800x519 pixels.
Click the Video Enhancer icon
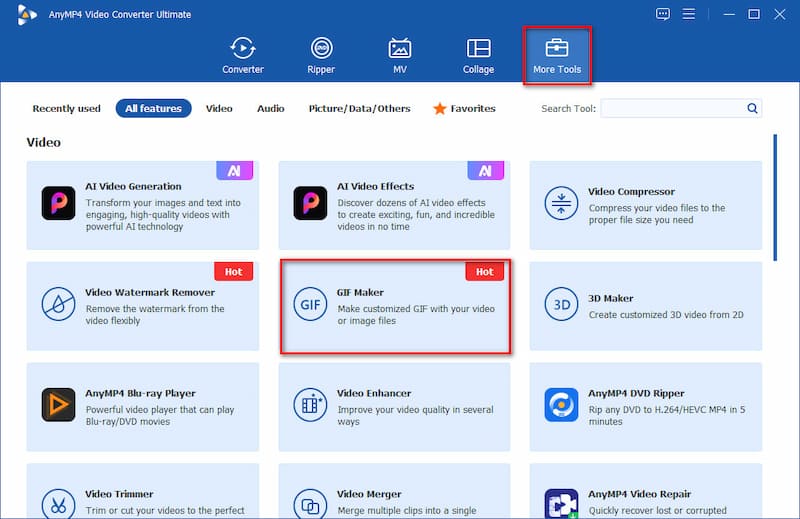(310, 405)
